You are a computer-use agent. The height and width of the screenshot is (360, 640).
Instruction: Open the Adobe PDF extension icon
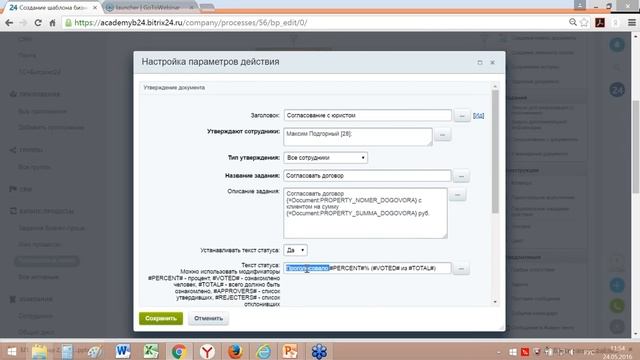tap(600, 22)
